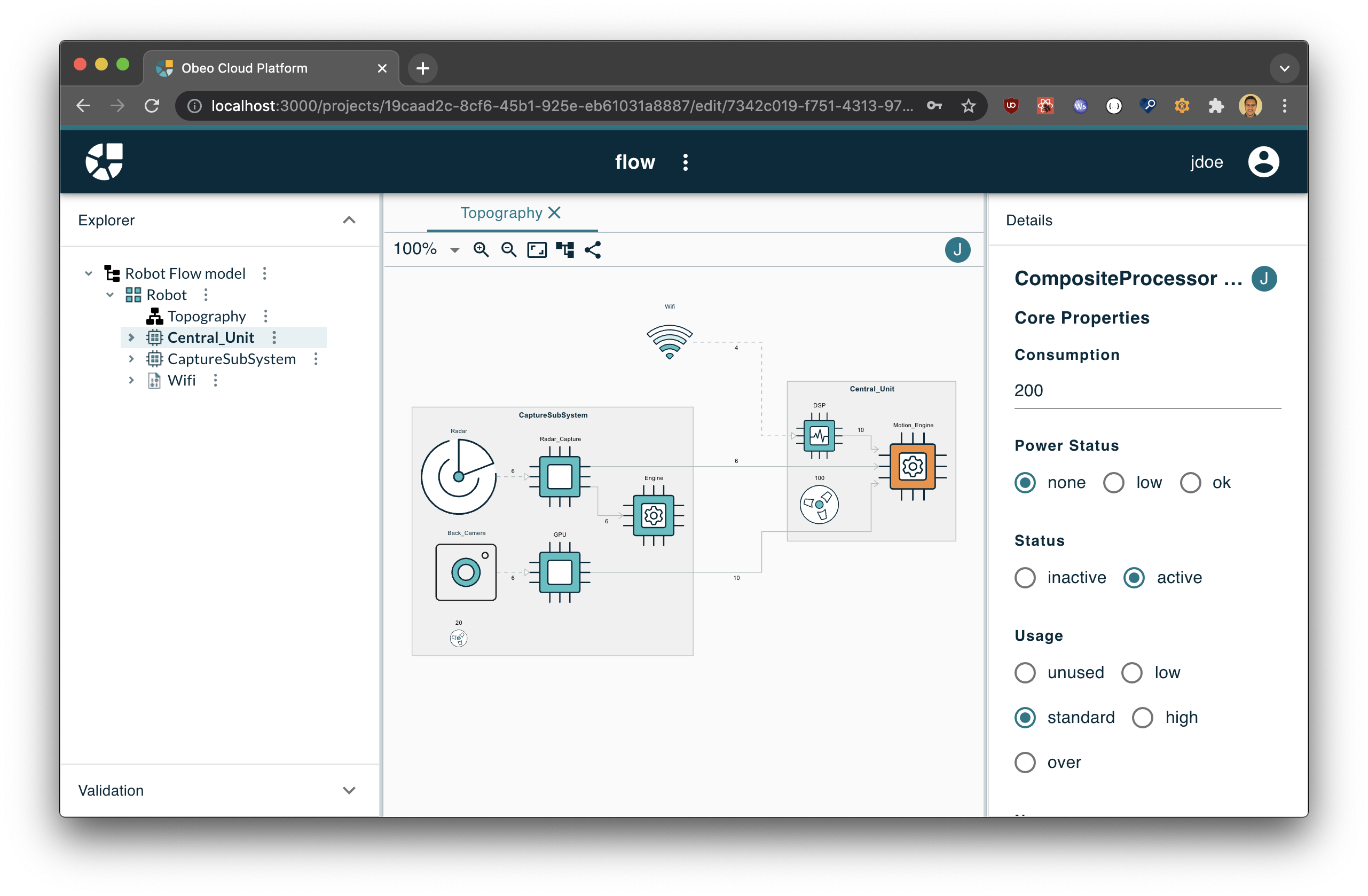This screenshot has height=896, width=1368.
Task: Select the zoom out tool
Action: point(509,249)
